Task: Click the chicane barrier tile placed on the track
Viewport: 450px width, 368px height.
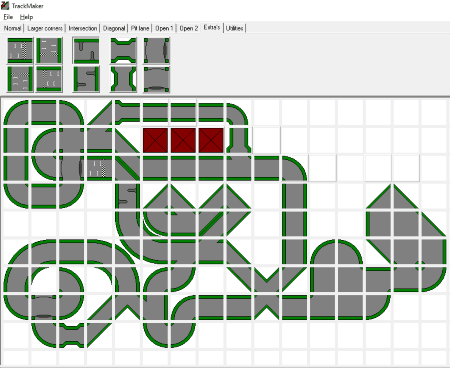Action: pos(127,196)
